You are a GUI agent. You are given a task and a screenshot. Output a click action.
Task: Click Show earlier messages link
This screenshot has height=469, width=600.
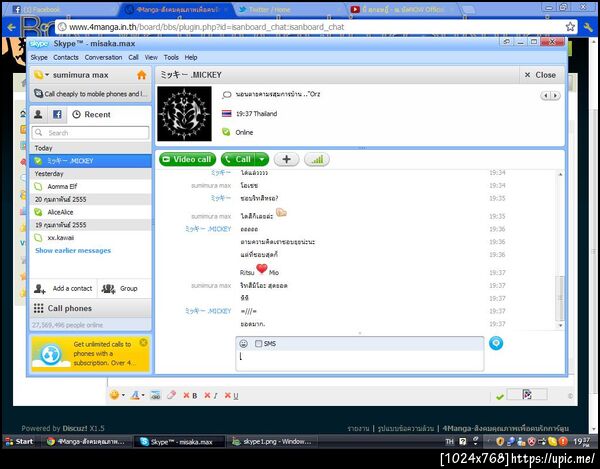pos(73,251)
